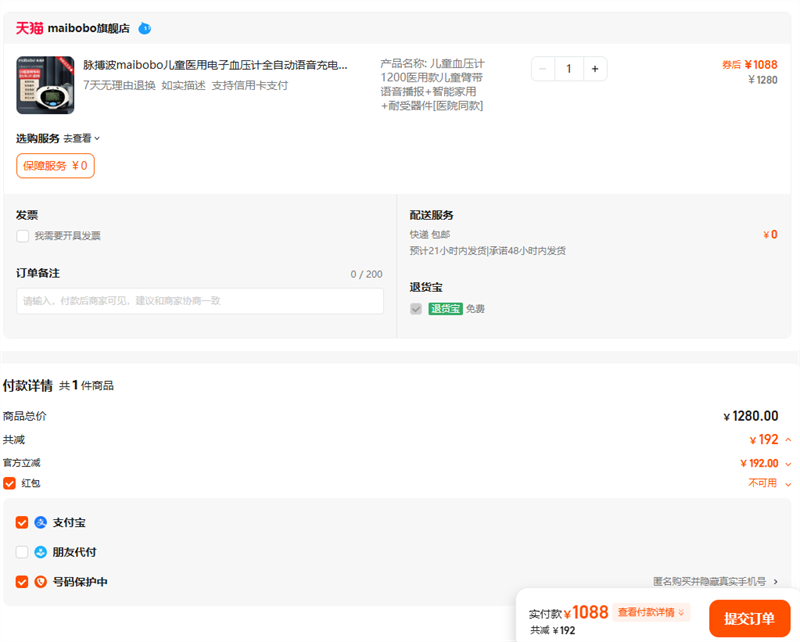Viewport: 800px width, 642px height.
Task: Click the 订单备注 remark input field
Action: click(200, 301)
